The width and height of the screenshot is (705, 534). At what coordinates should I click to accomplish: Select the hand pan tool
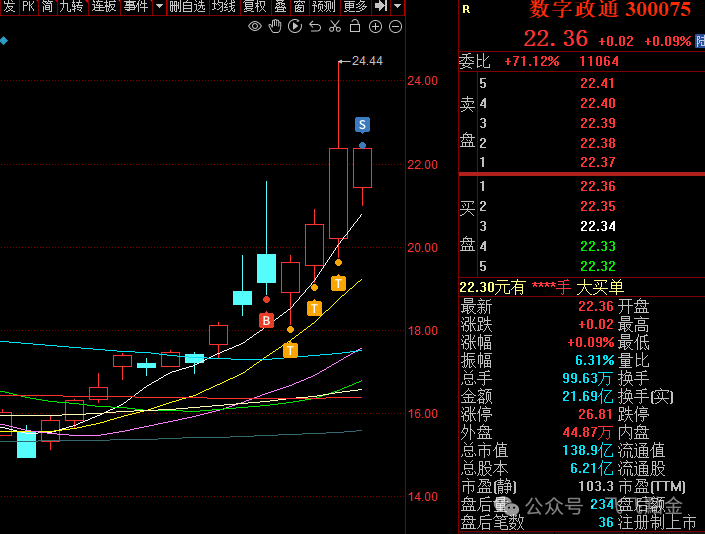click(275, 27)
